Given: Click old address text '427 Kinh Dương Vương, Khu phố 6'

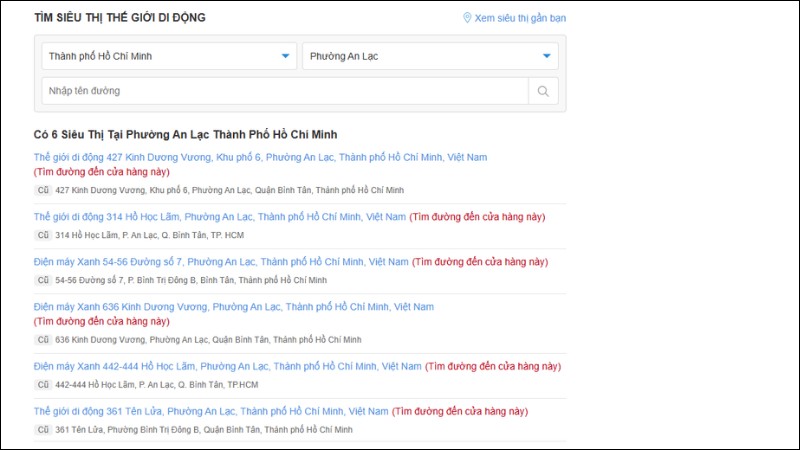Looking at the screenshot, I should 230,190.
